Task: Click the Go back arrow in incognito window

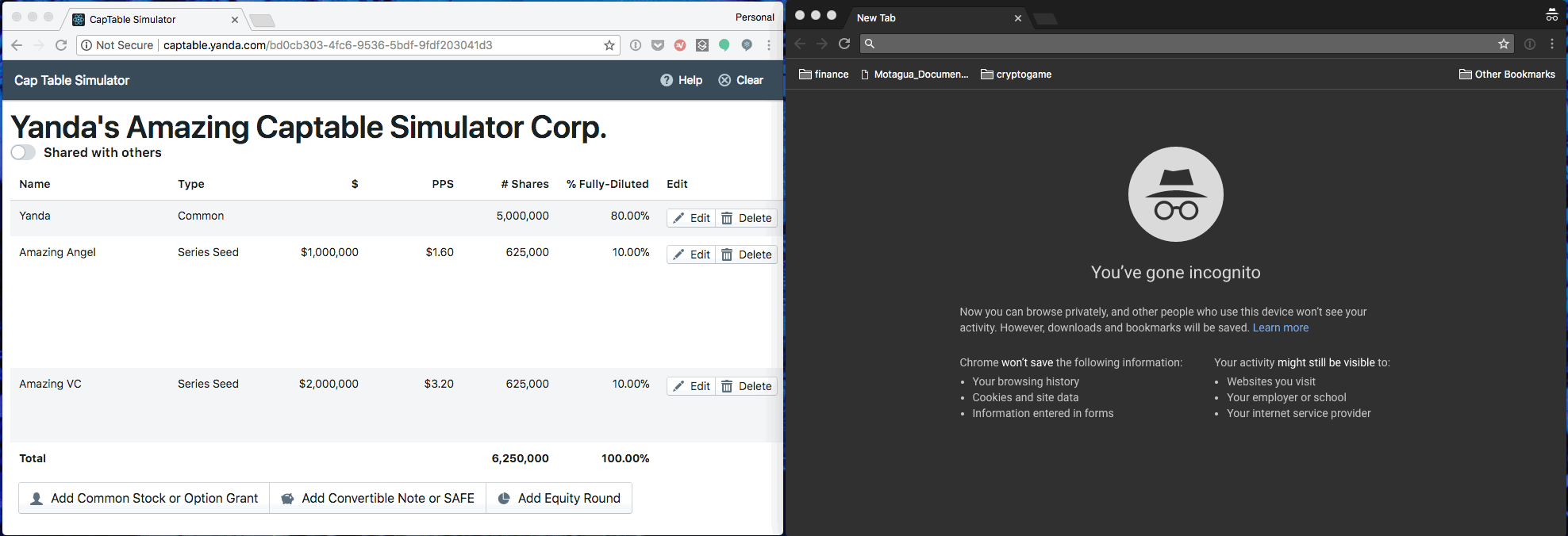Action: (800, 44)
